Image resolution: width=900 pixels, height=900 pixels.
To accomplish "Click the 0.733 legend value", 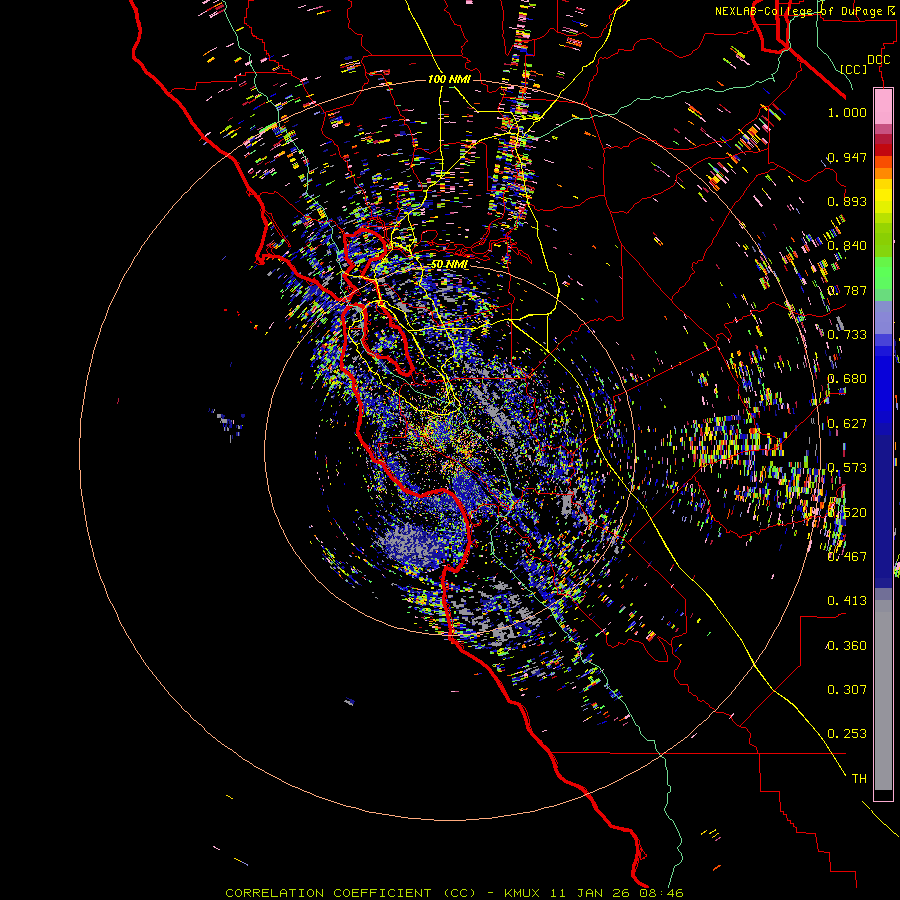I will (x=847, y=335).
